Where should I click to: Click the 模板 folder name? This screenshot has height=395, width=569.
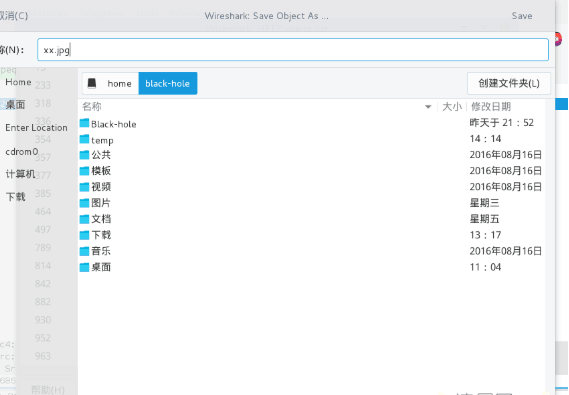point(101,171)
